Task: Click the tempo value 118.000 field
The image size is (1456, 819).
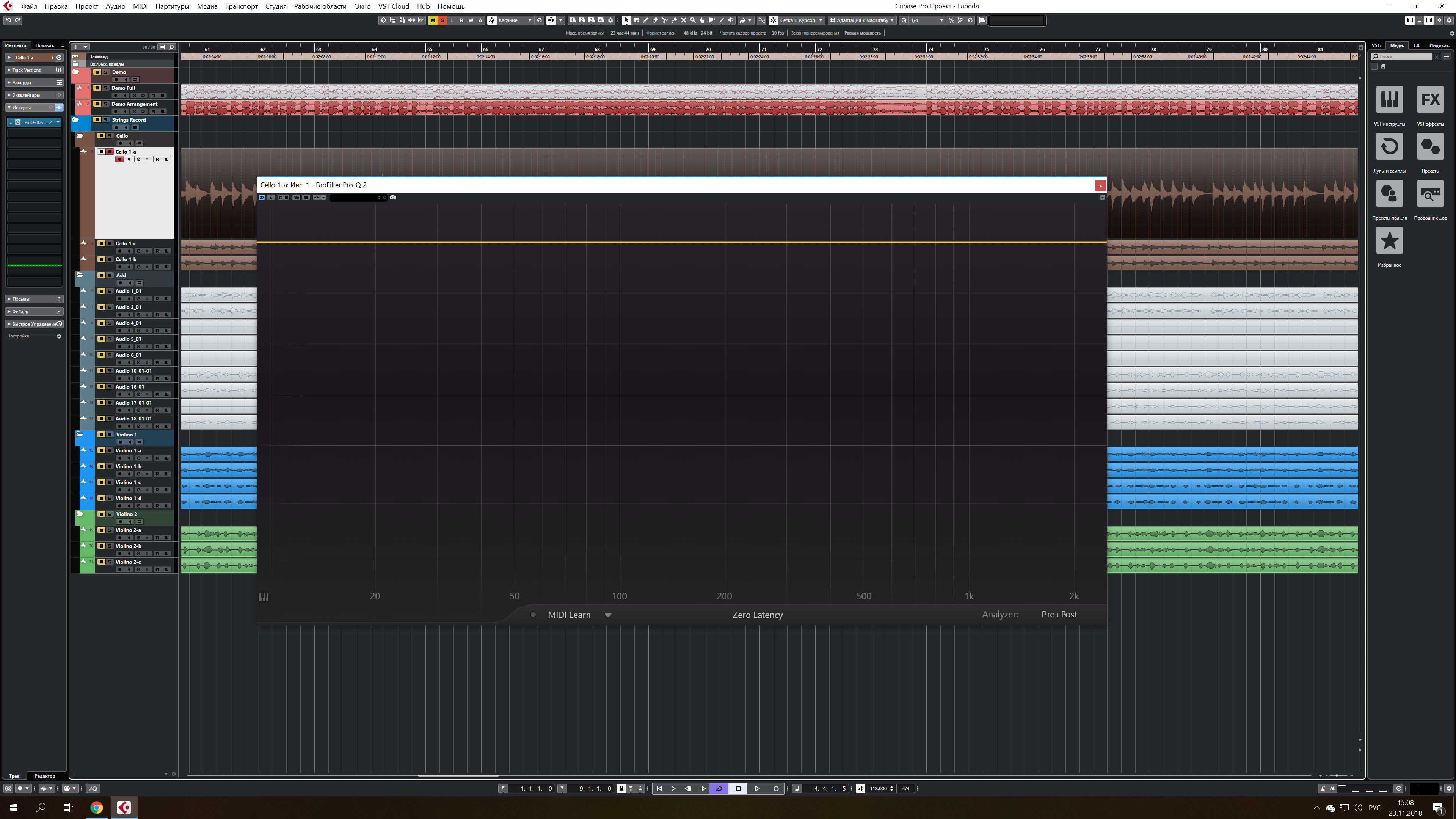Action: [878, 789]
